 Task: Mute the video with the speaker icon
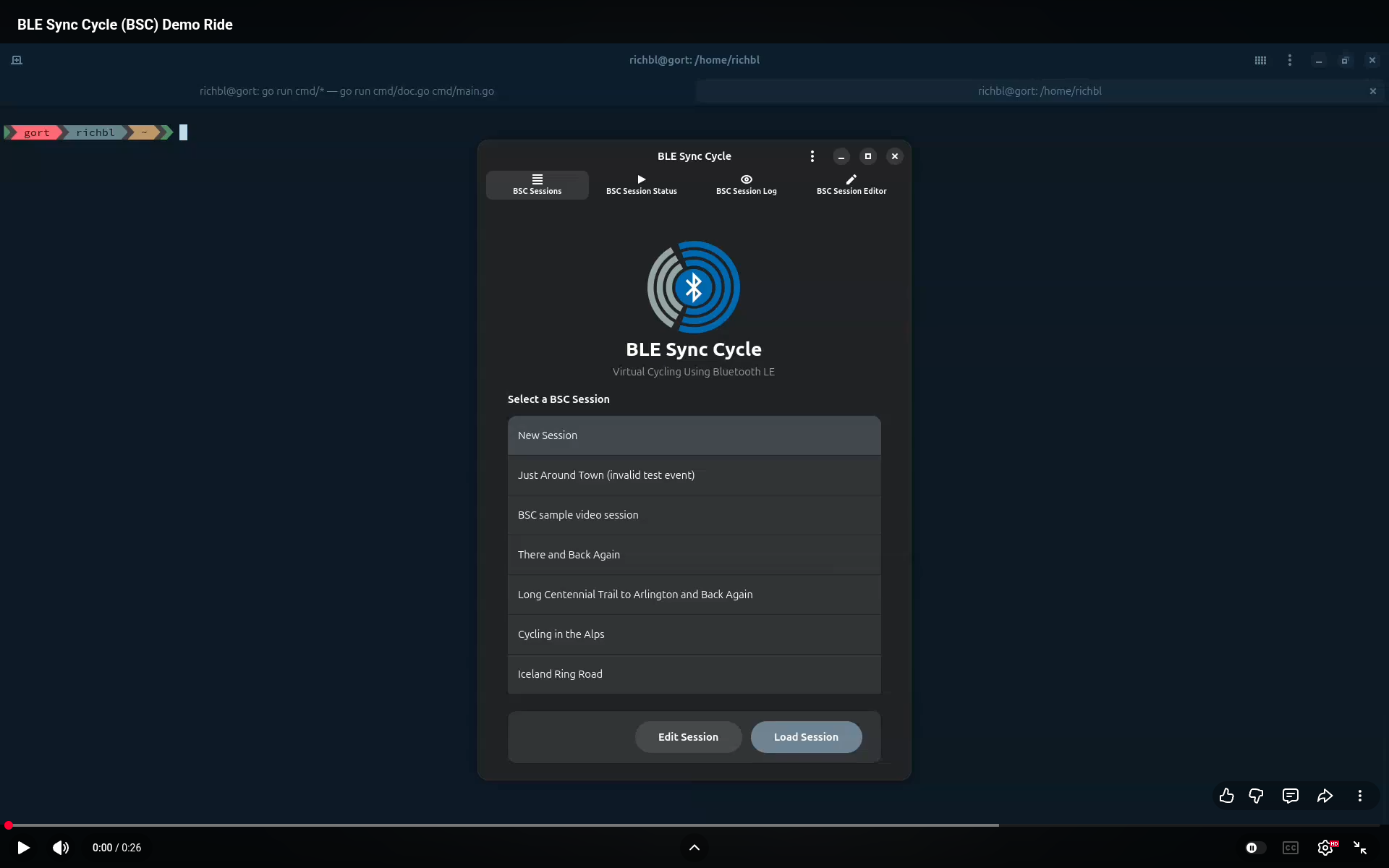[x=61, y=848]
